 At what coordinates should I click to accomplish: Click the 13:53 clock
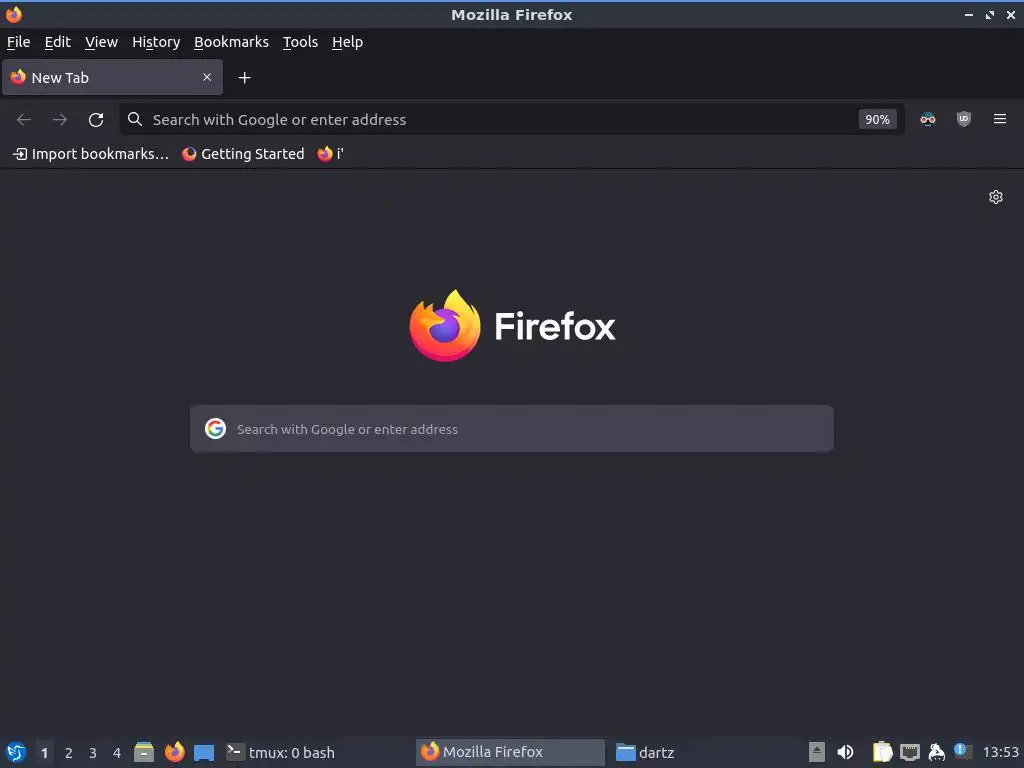click(x=1000, y=752)
